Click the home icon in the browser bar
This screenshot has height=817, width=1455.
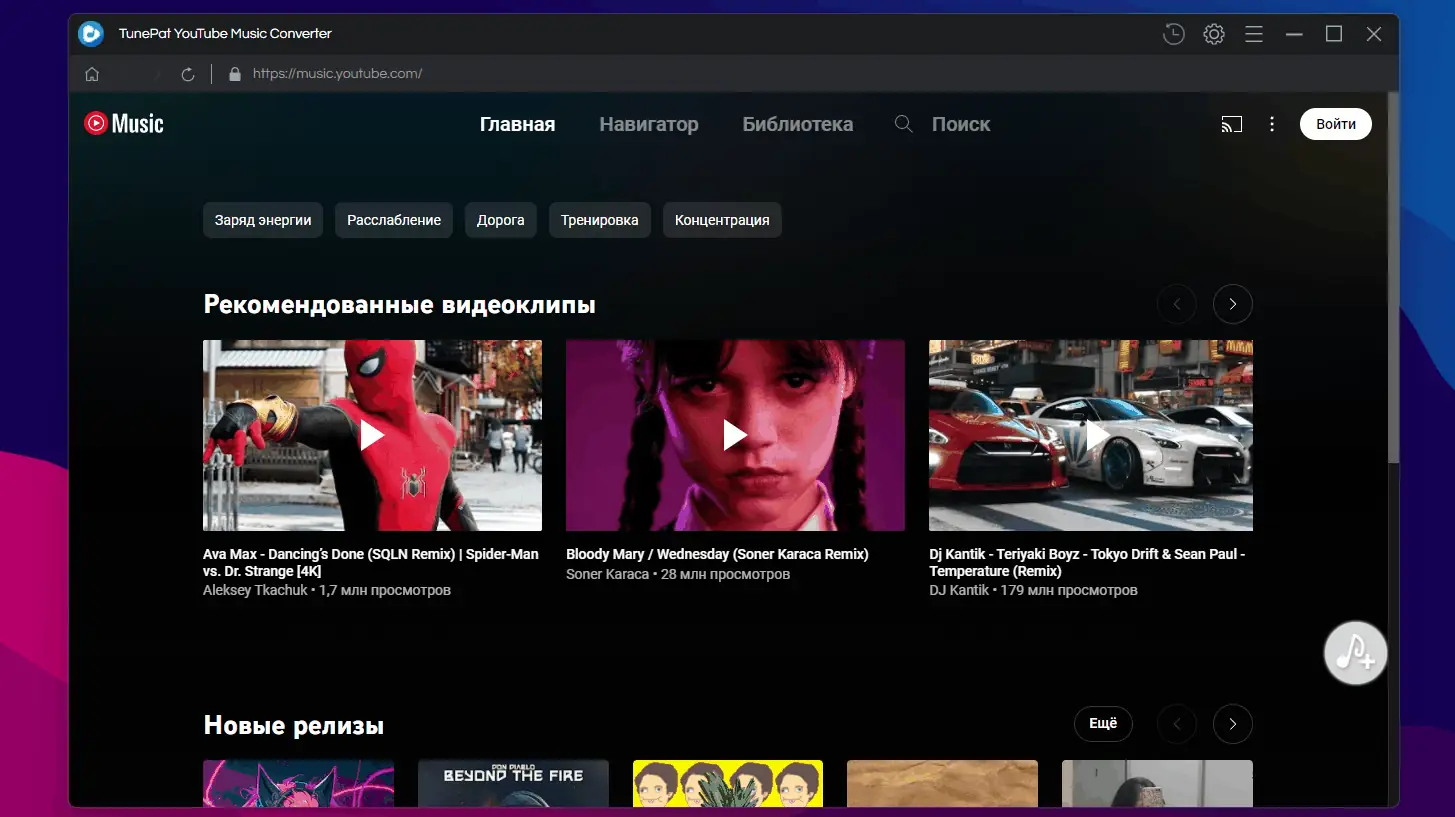pos(91,73)
